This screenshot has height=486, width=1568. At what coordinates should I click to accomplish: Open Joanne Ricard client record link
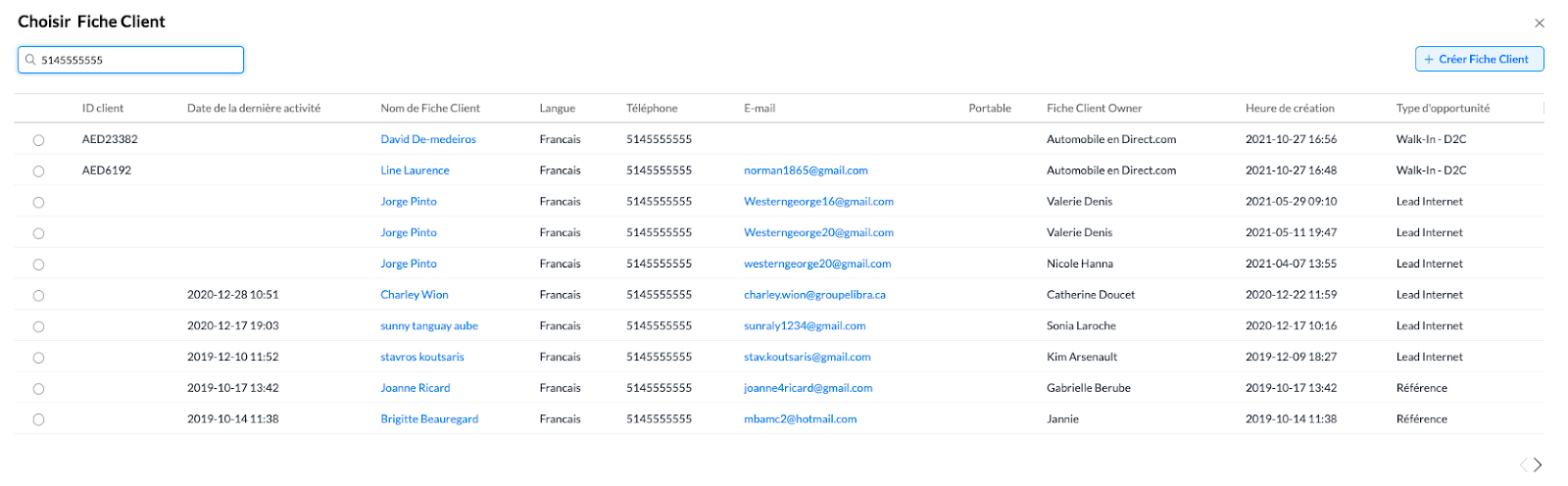[416, 388]
